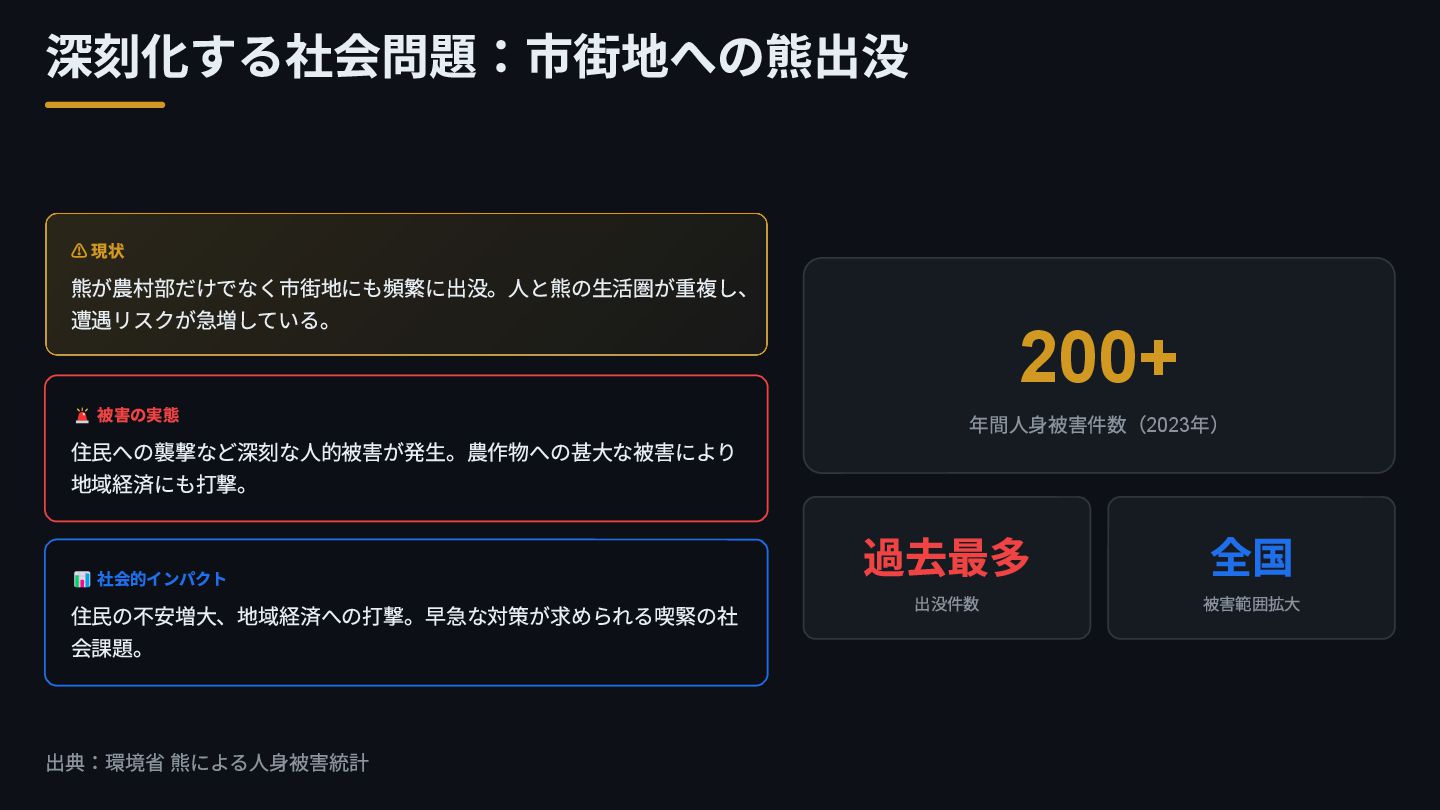Click the 出典：環境省 source footnote
Image resolution: width=1440 pixels, height=810 pixels.
207,763
